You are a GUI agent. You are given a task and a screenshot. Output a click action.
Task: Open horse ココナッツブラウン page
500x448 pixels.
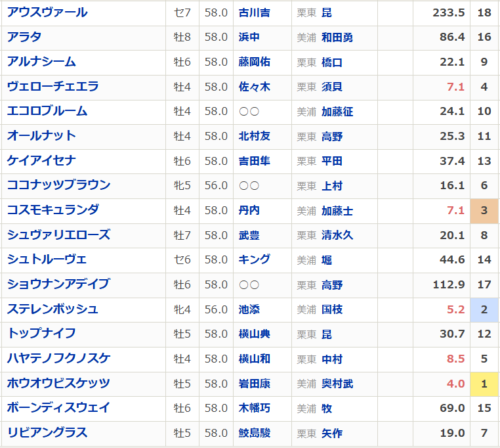point(59,185)
